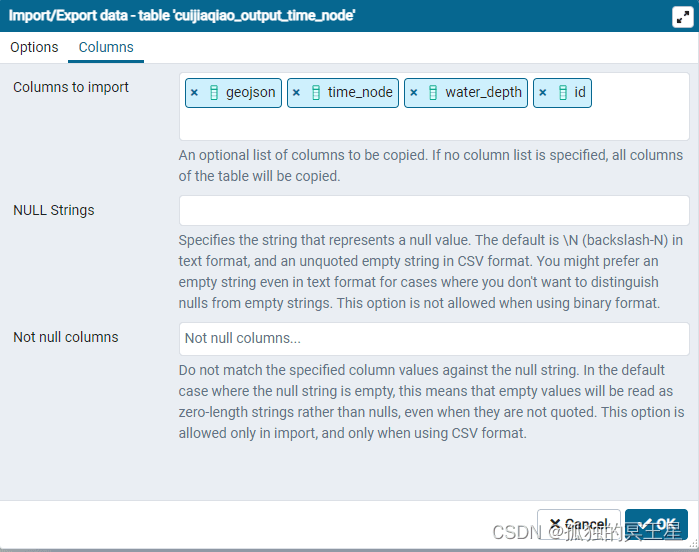Viewport: 699px width, 552px height.
Task: Remove the water_depth column tag
Action: pos(413,92)
